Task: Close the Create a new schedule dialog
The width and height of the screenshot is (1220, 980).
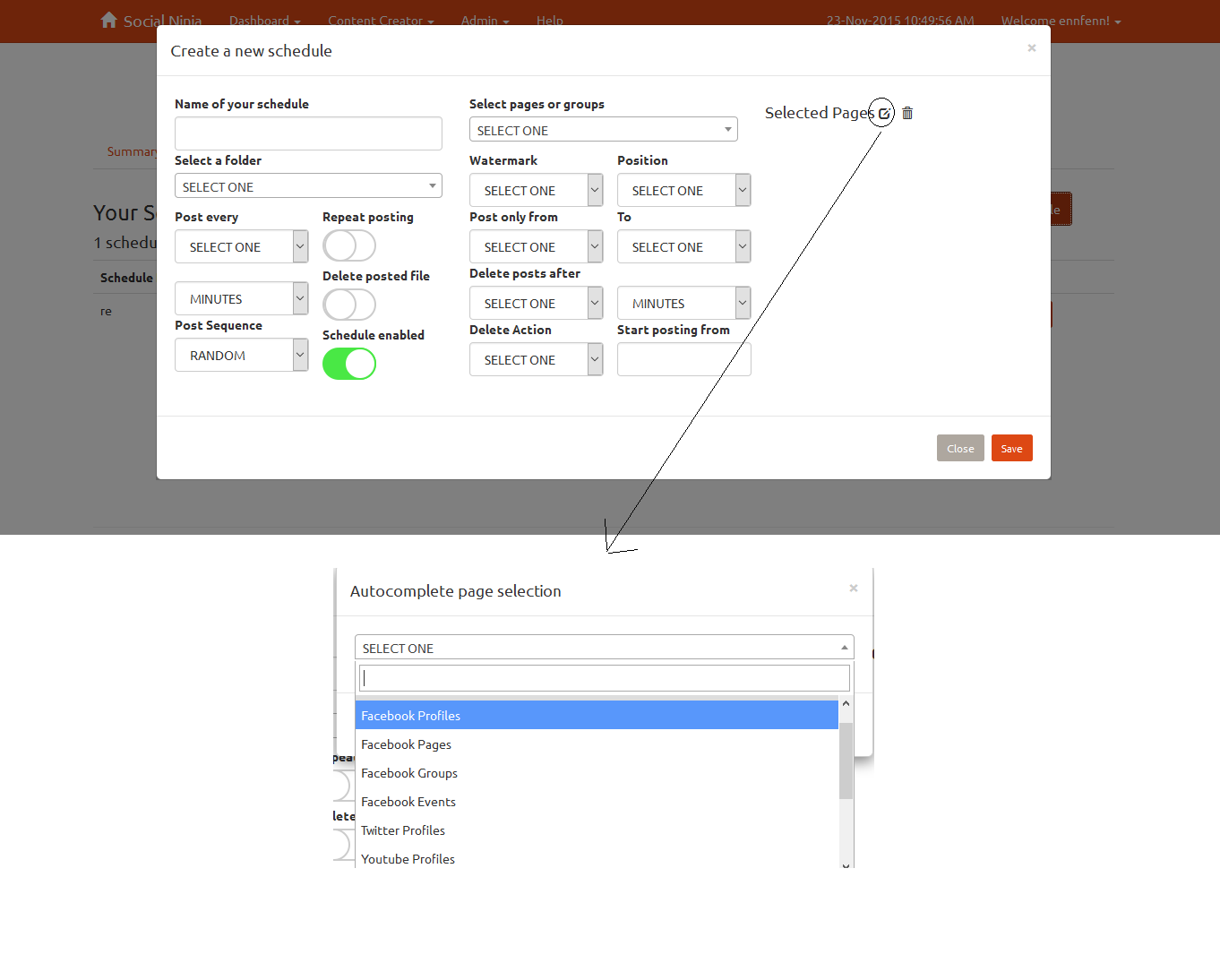Action: pyautogui.click(x=1032, y=47)
